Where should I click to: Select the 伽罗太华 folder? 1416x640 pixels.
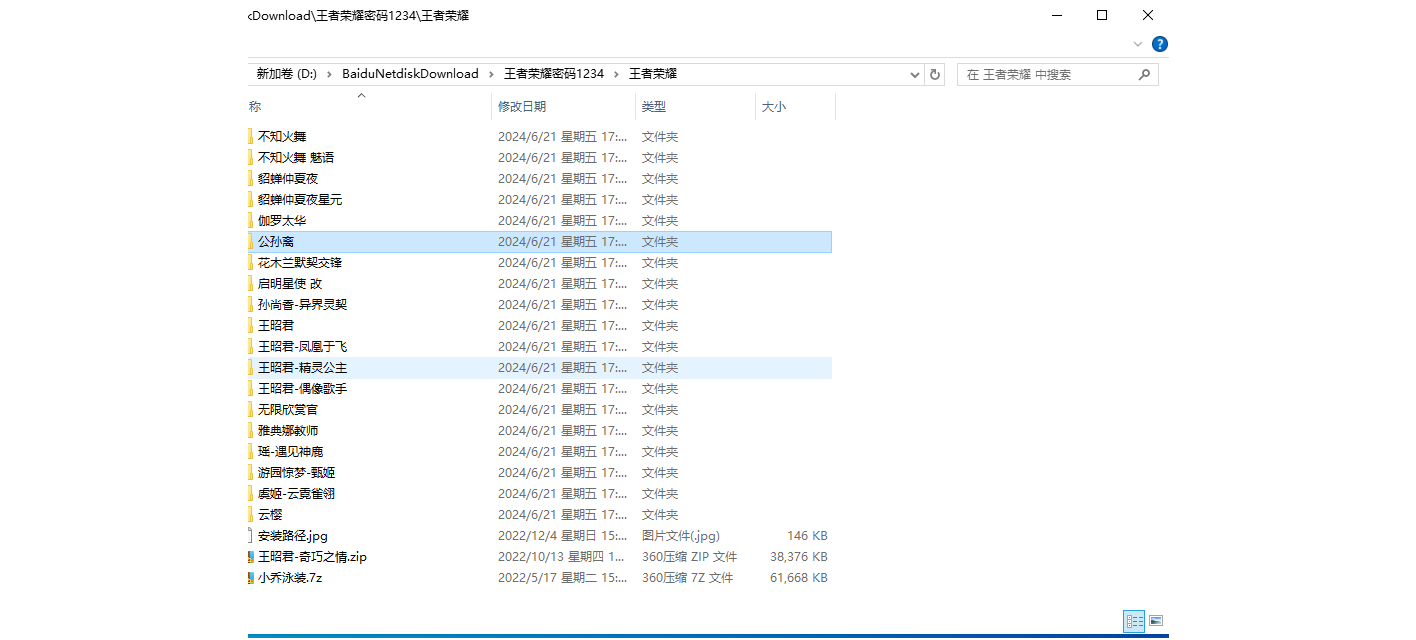point(282,220)
